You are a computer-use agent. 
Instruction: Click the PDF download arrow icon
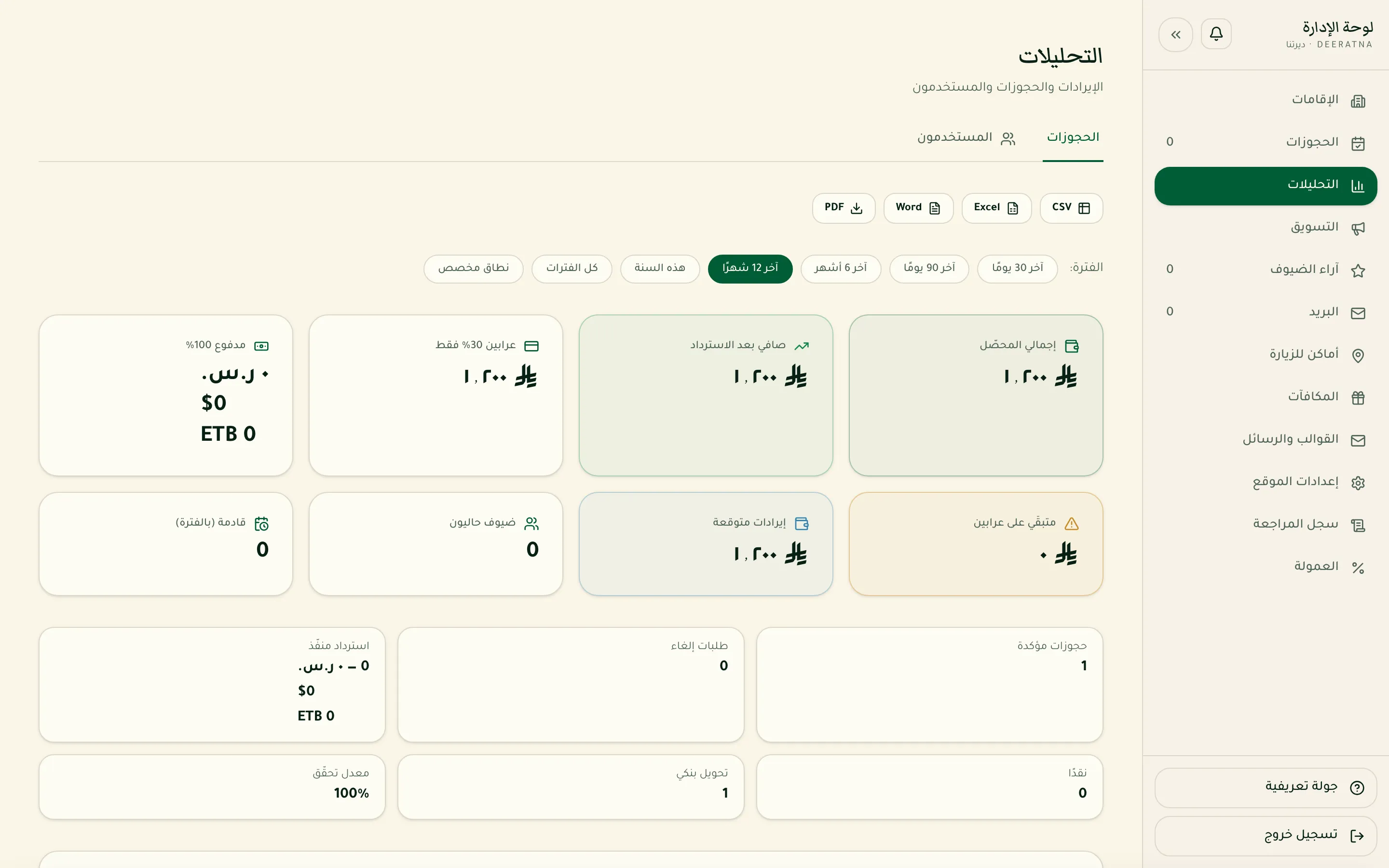click(857, 208)
